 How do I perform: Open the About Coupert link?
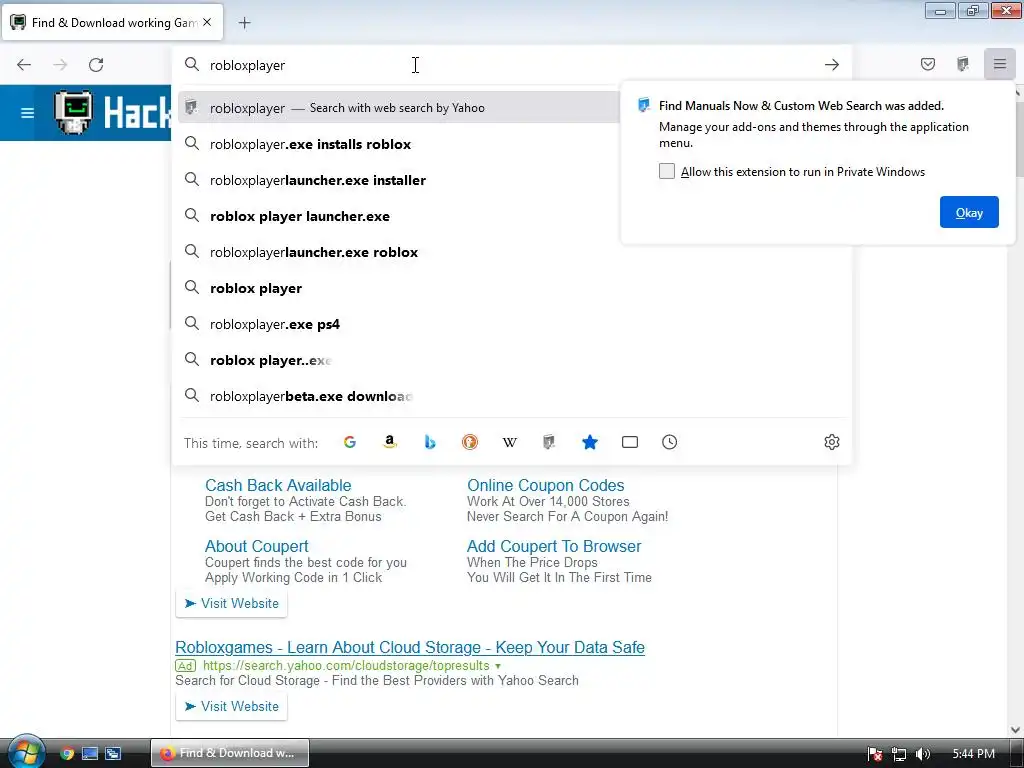point(257,546)
